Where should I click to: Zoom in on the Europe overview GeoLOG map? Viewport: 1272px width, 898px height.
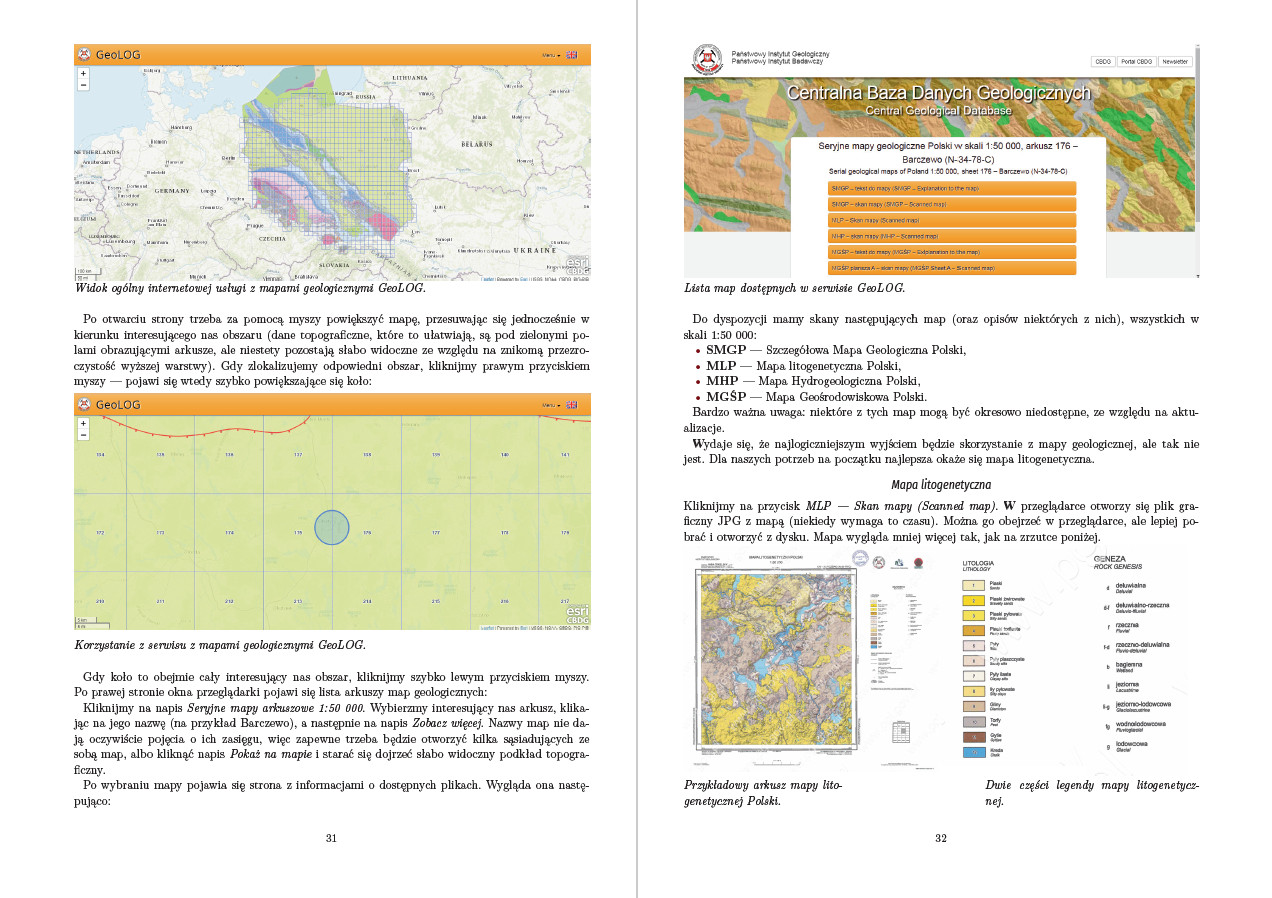(x=83, y=74)
